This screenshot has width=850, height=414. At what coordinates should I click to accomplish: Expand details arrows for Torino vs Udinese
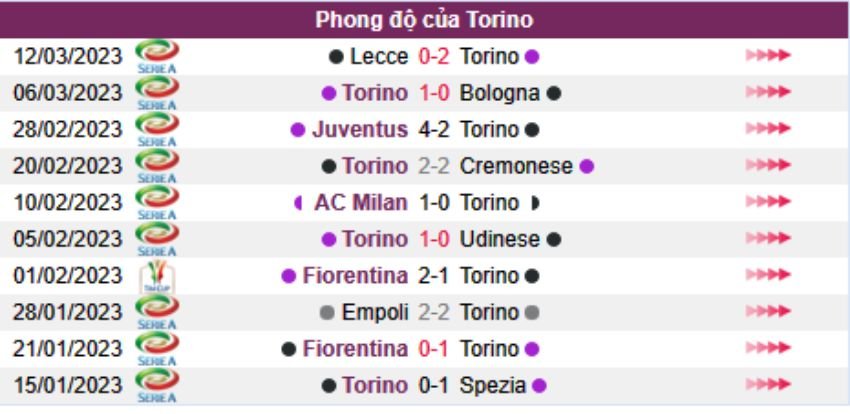point(768,240)
